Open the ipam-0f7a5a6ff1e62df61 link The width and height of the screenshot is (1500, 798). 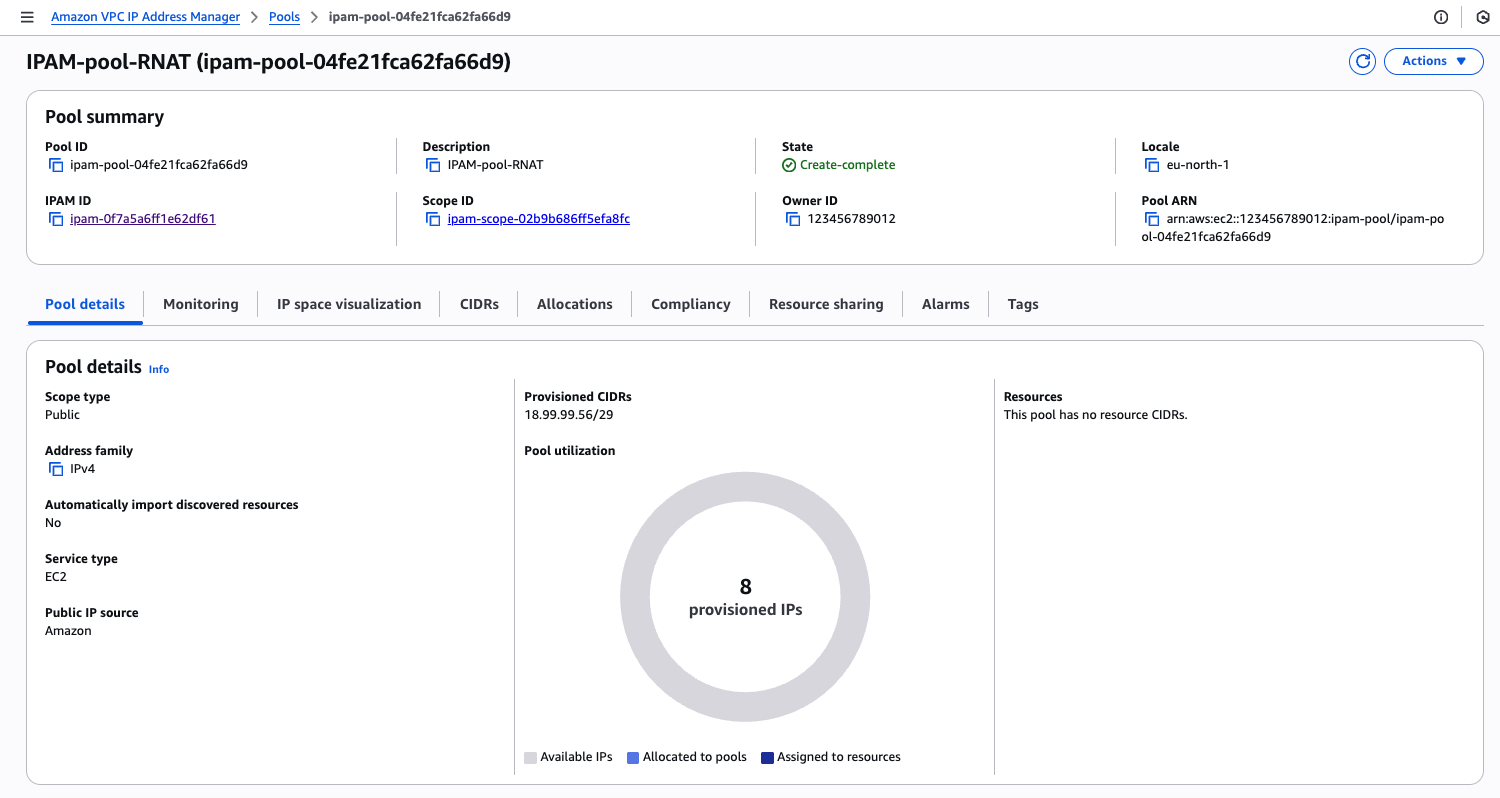click(x=143, y=219)
